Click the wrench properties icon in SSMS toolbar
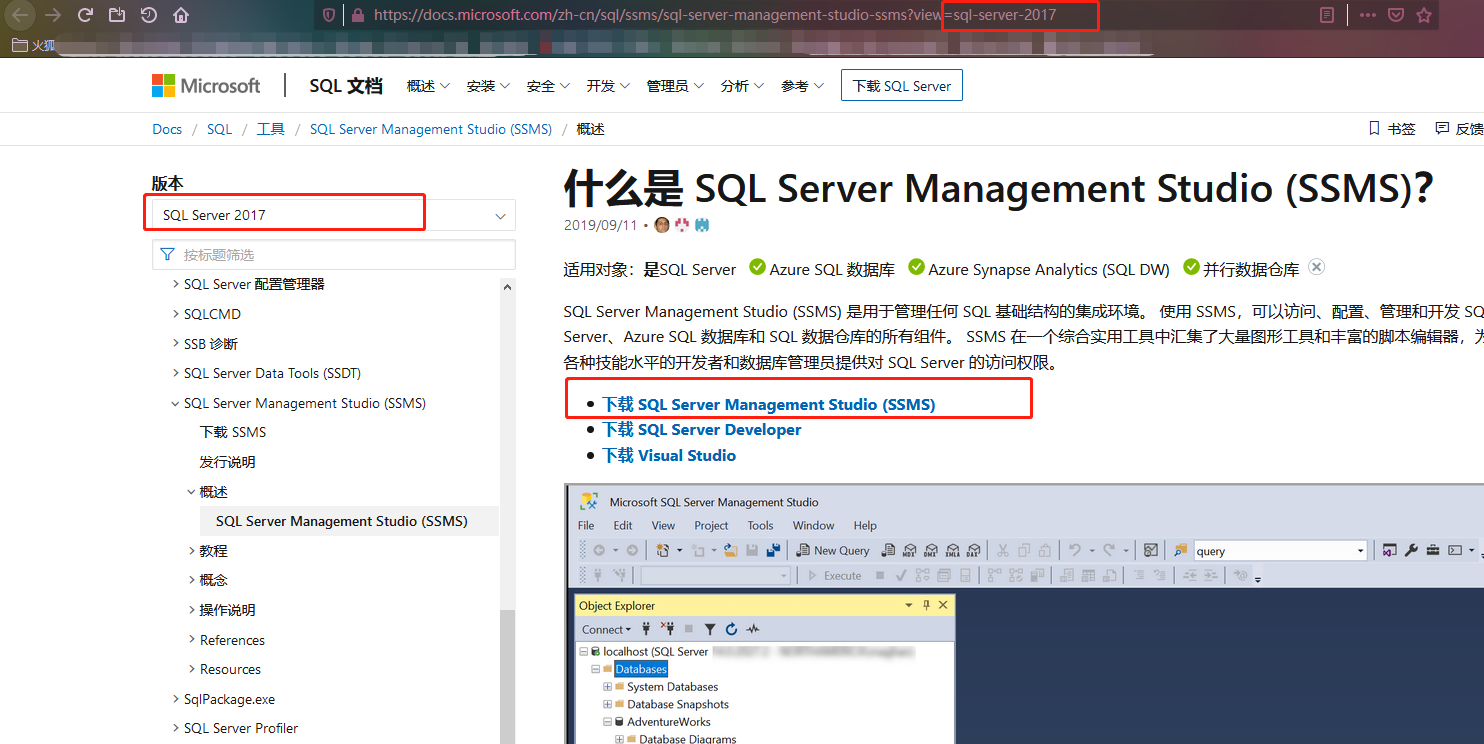The height and width of the screenshot is (744, 1484). point(1411,550)
